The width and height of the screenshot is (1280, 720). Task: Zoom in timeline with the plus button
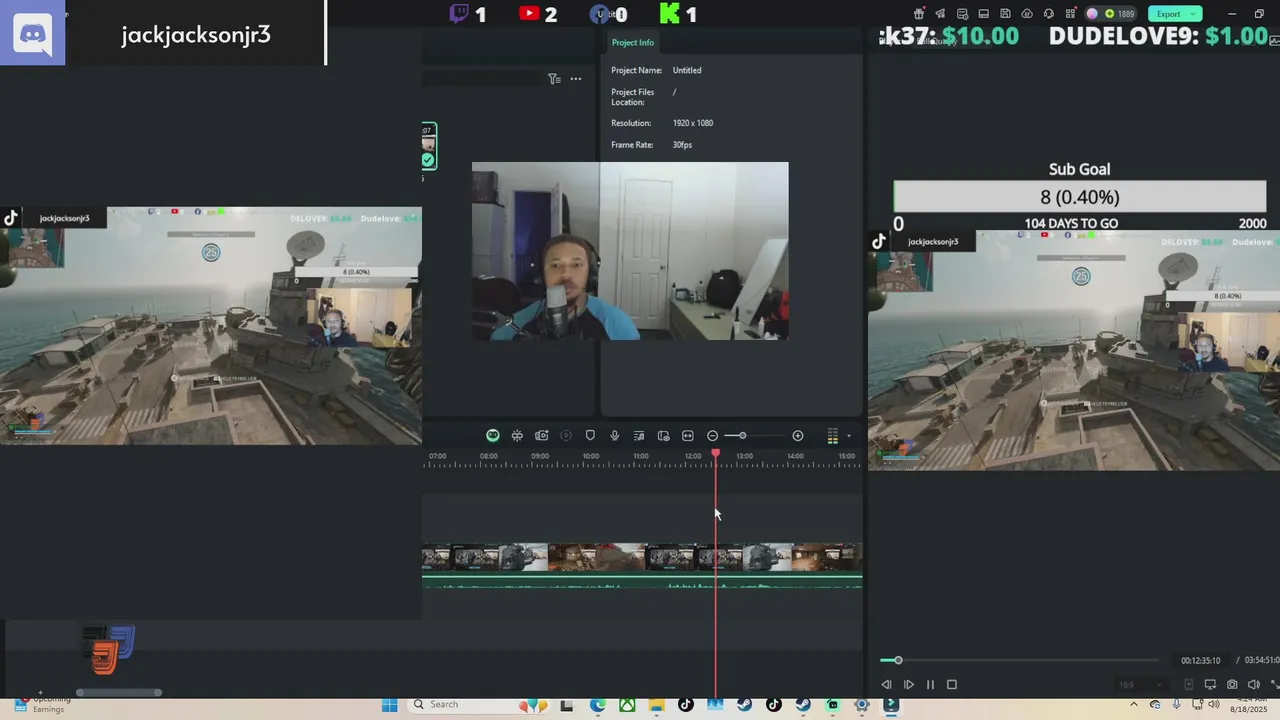[x=798, y=436]
